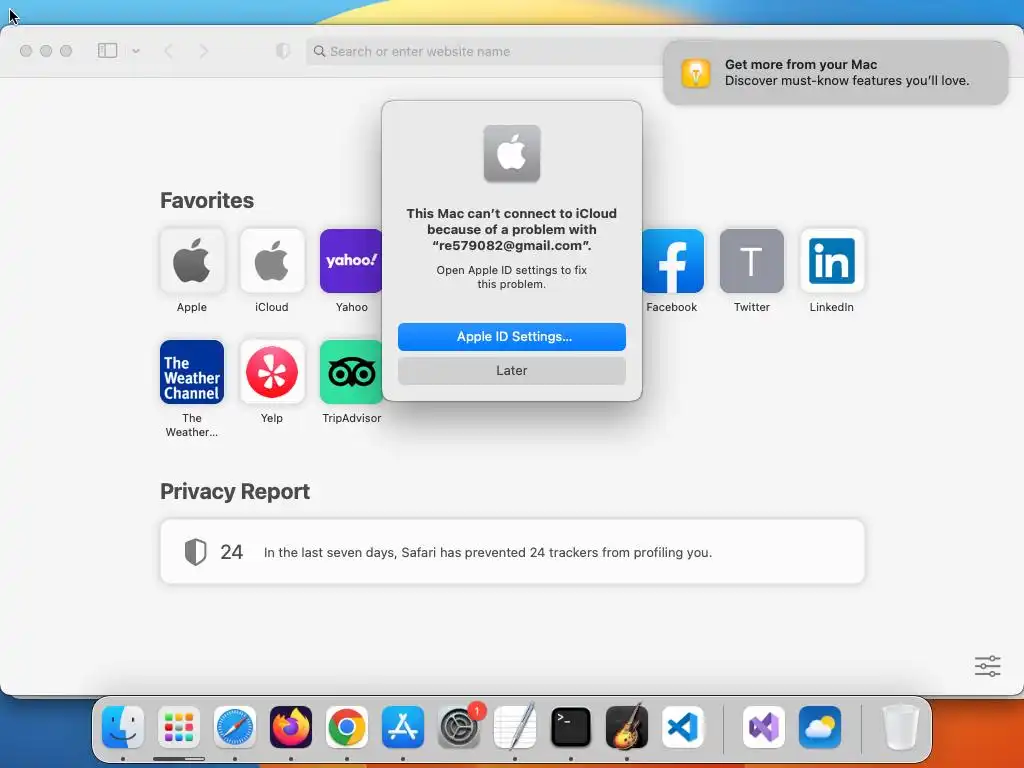The width and height of the screenshot is (1024, 768).
Task: Open the Yelp favorite
Action: click(x=272, y=372)
